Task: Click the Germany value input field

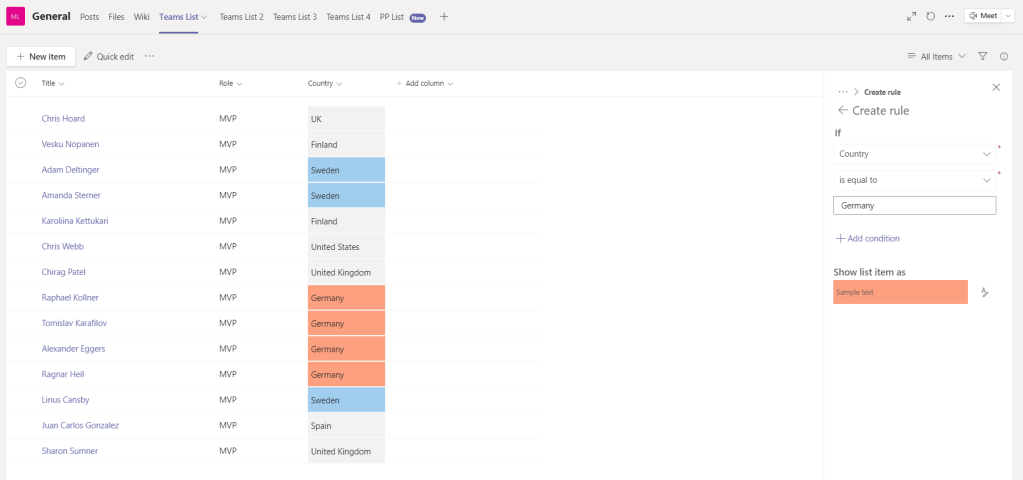Action: [914, 205]
